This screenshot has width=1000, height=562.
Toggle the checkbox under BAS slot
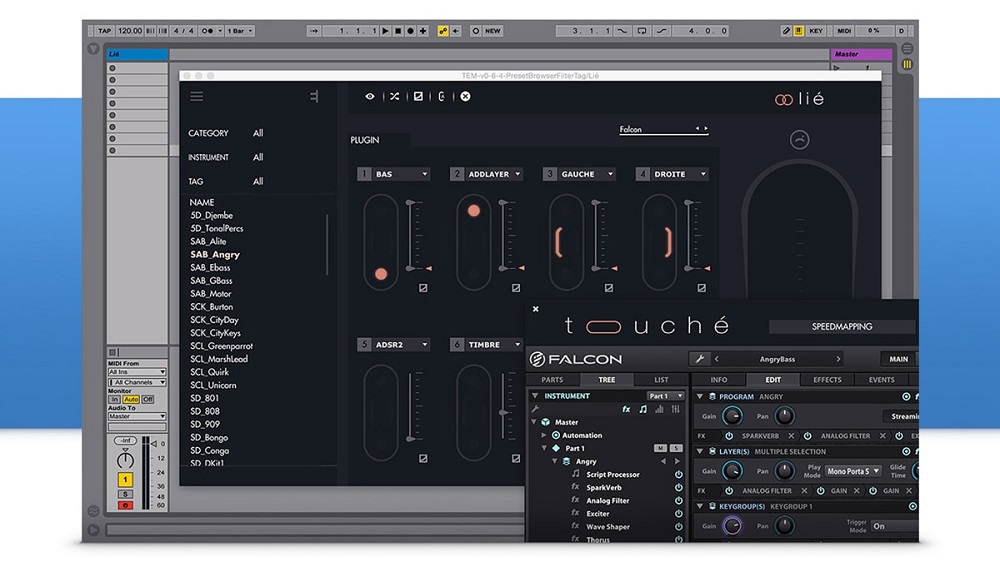[423, 288]
